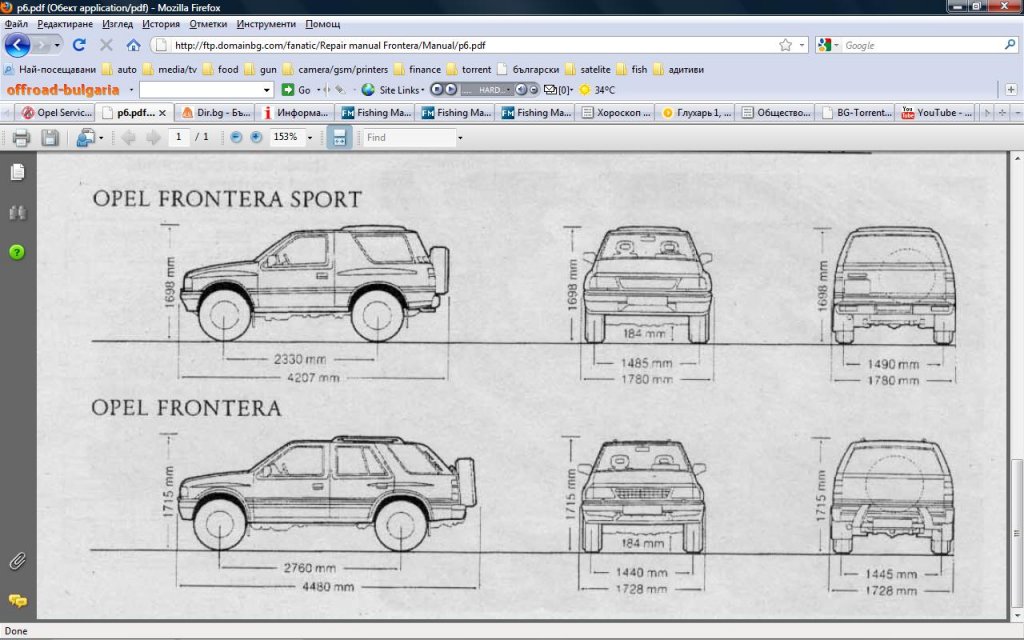Toggle the scrolling pages view button
Image resolution: width=1024 pixels, height=640 pixels.
[x=339, y=137]
